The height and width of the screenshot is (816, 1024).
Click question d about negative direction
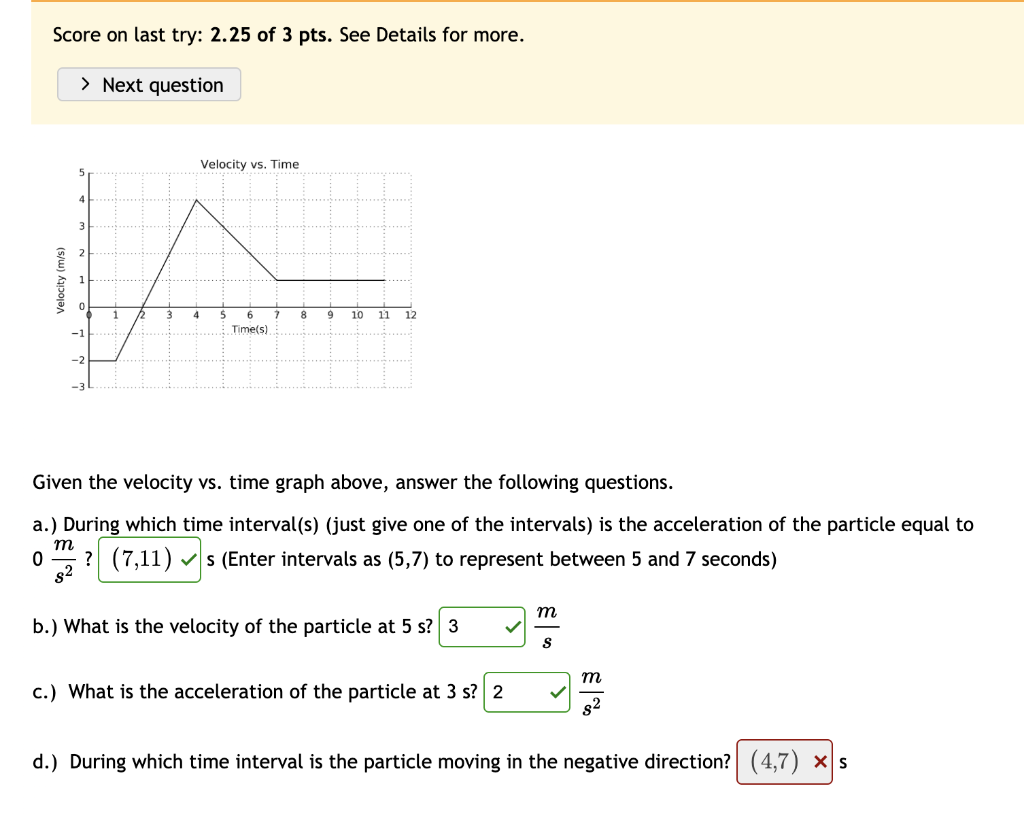pyautogui.click(x=380, y=761)
